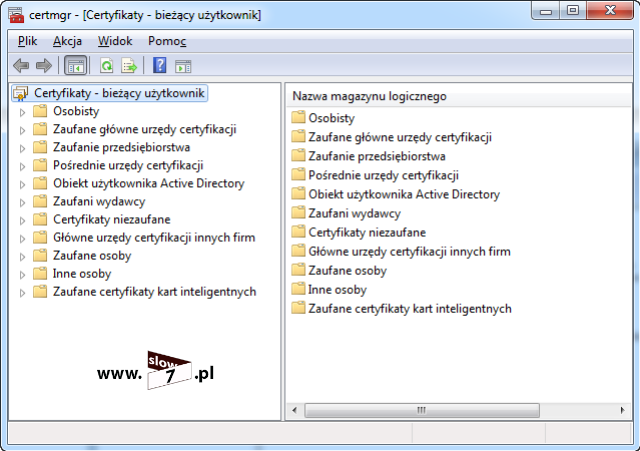Click the certmgr title bar application icon
640x451 pixels.
tap(16, 15)
